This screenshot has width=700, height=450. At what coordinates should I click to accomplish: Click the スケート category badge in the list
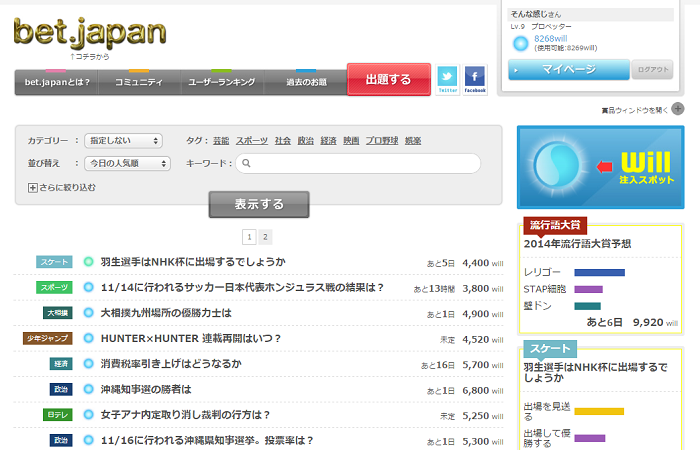(x=55, y=262)
